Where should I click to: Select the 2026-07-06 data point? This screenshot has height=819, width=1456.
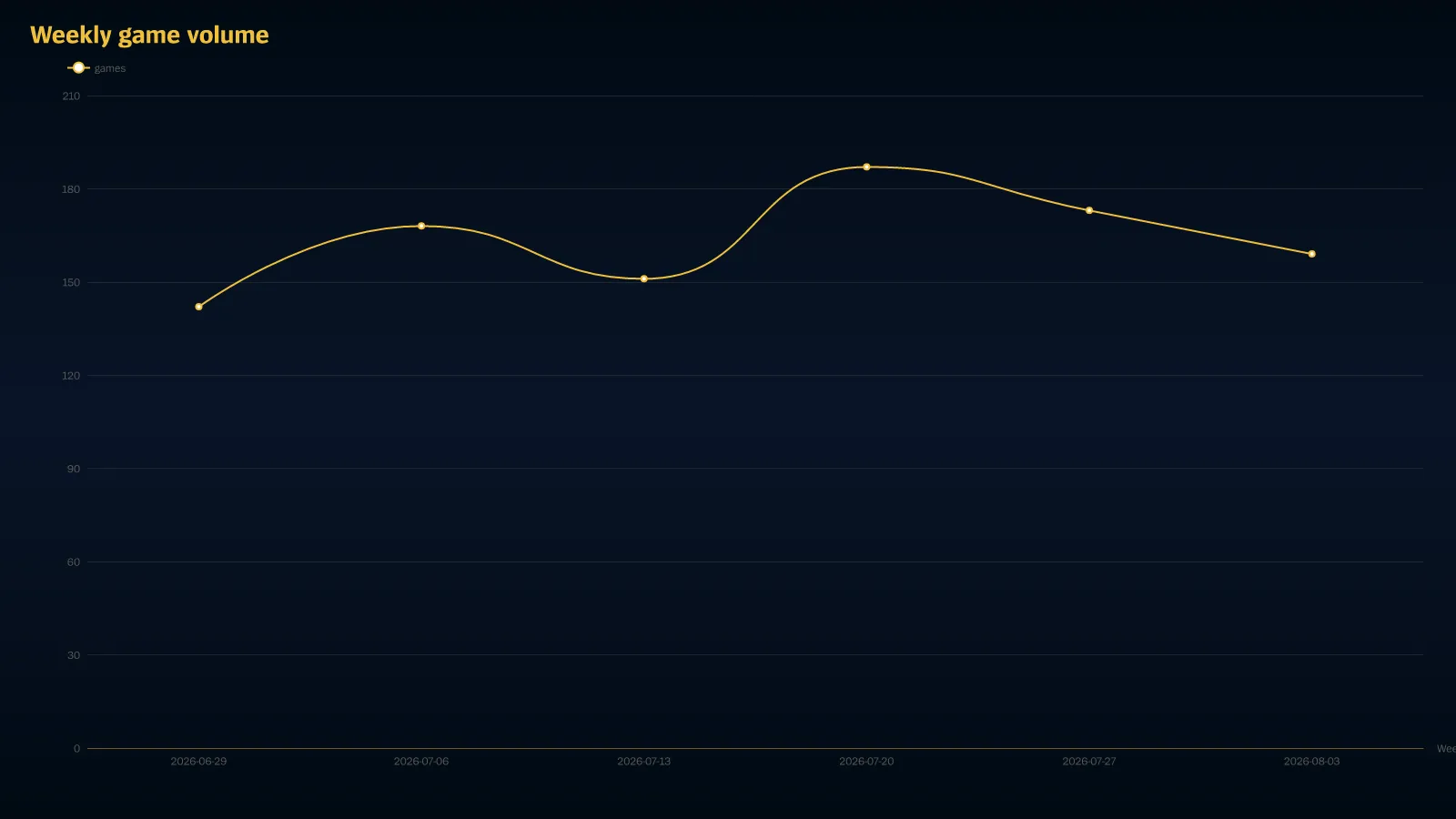pos(421,226)
